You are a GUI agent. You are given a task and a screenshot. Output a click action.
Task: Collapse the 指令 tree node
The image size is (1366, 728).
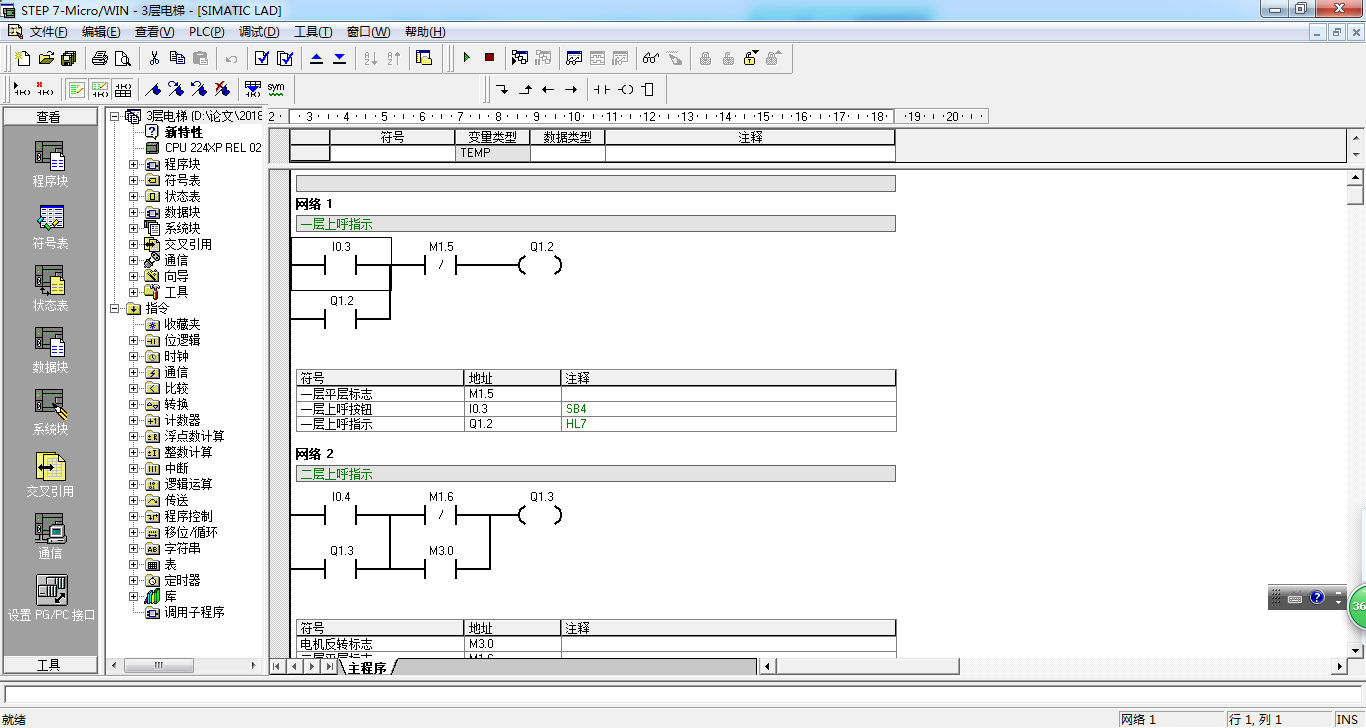coord(115,308)
